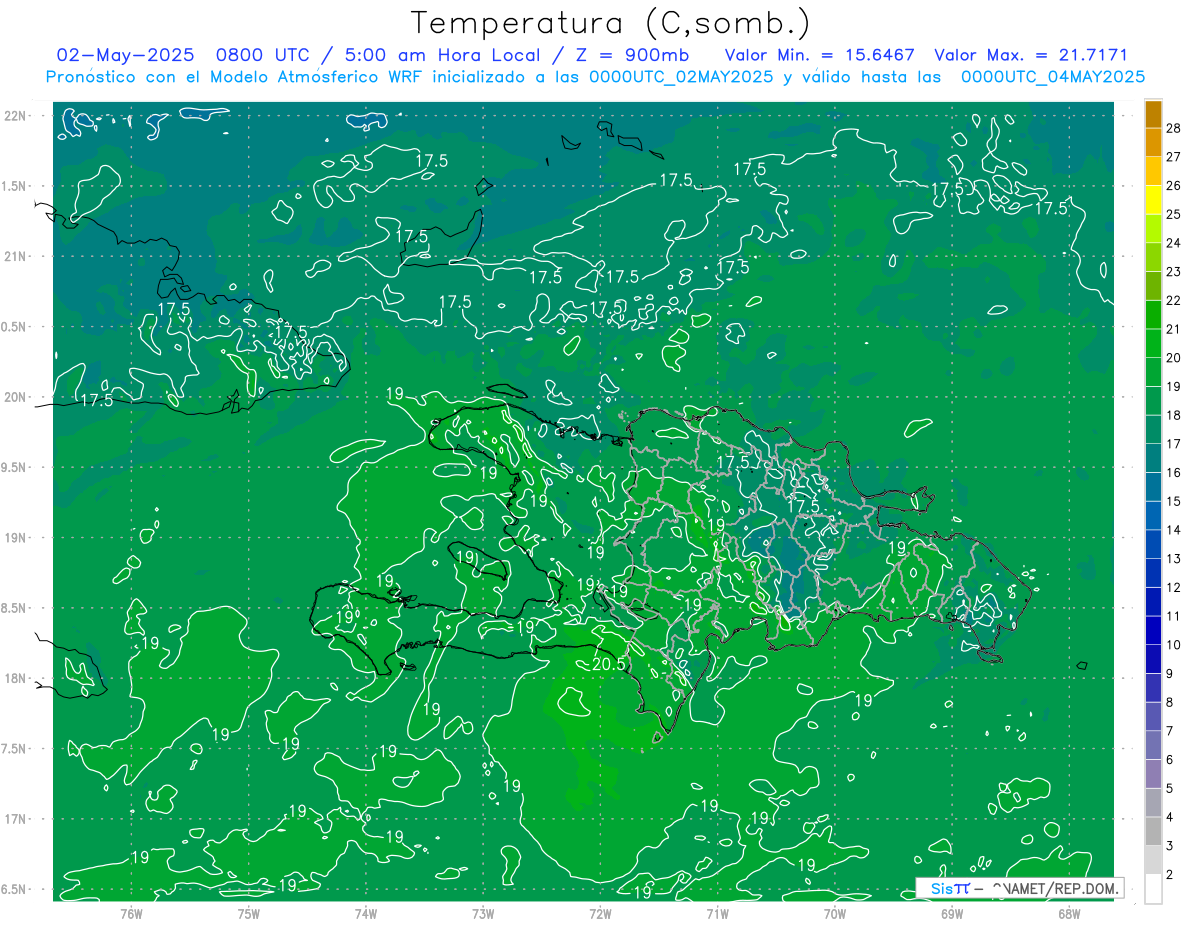Click the gray legend swatch between 3 and 4
Viewport: 1200px width, 927px height.
[1153, 832]
